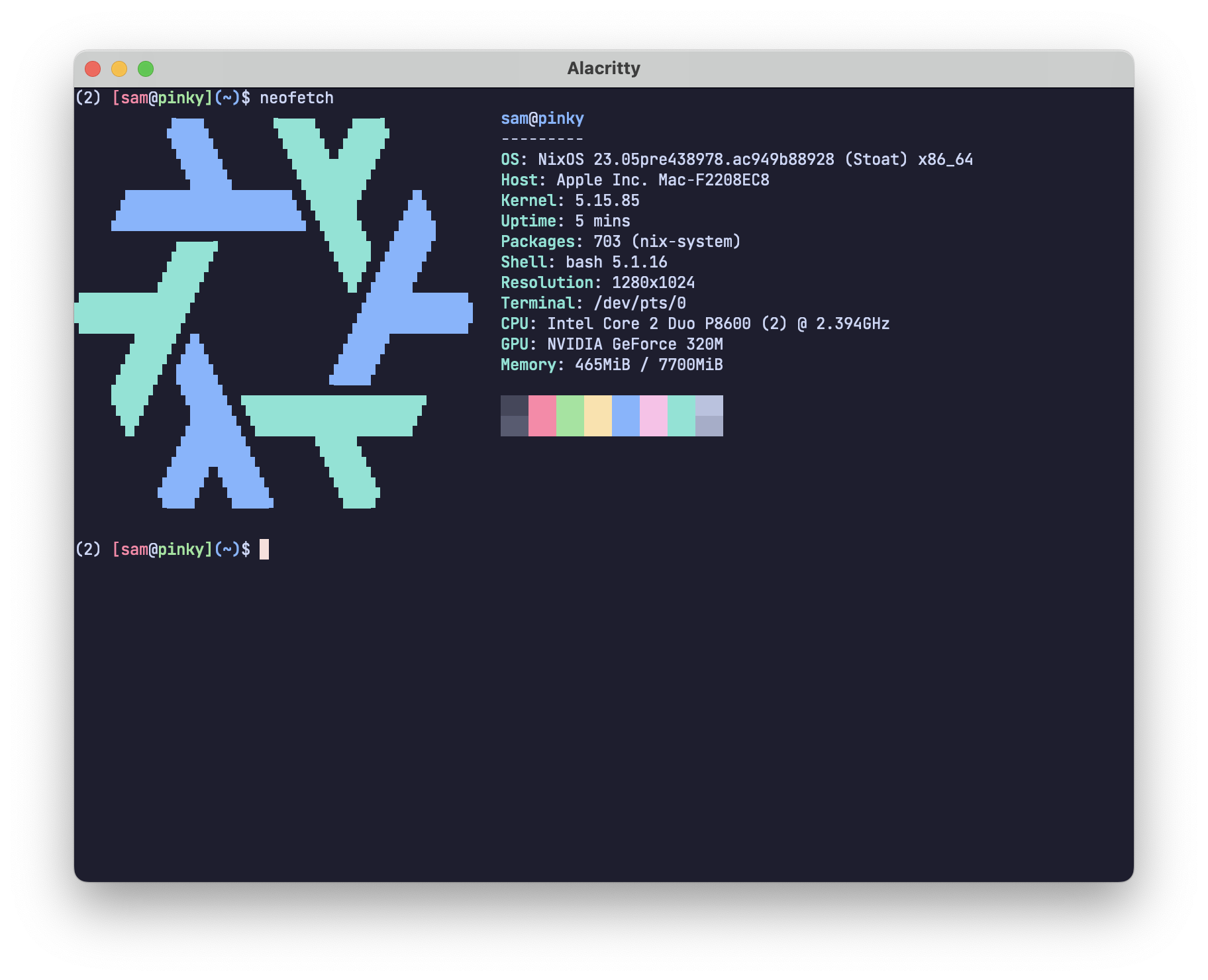The width and height of the screenshot is (1208, 980).
Task: Click the NixOS ASCII logo
Action: 274,313
